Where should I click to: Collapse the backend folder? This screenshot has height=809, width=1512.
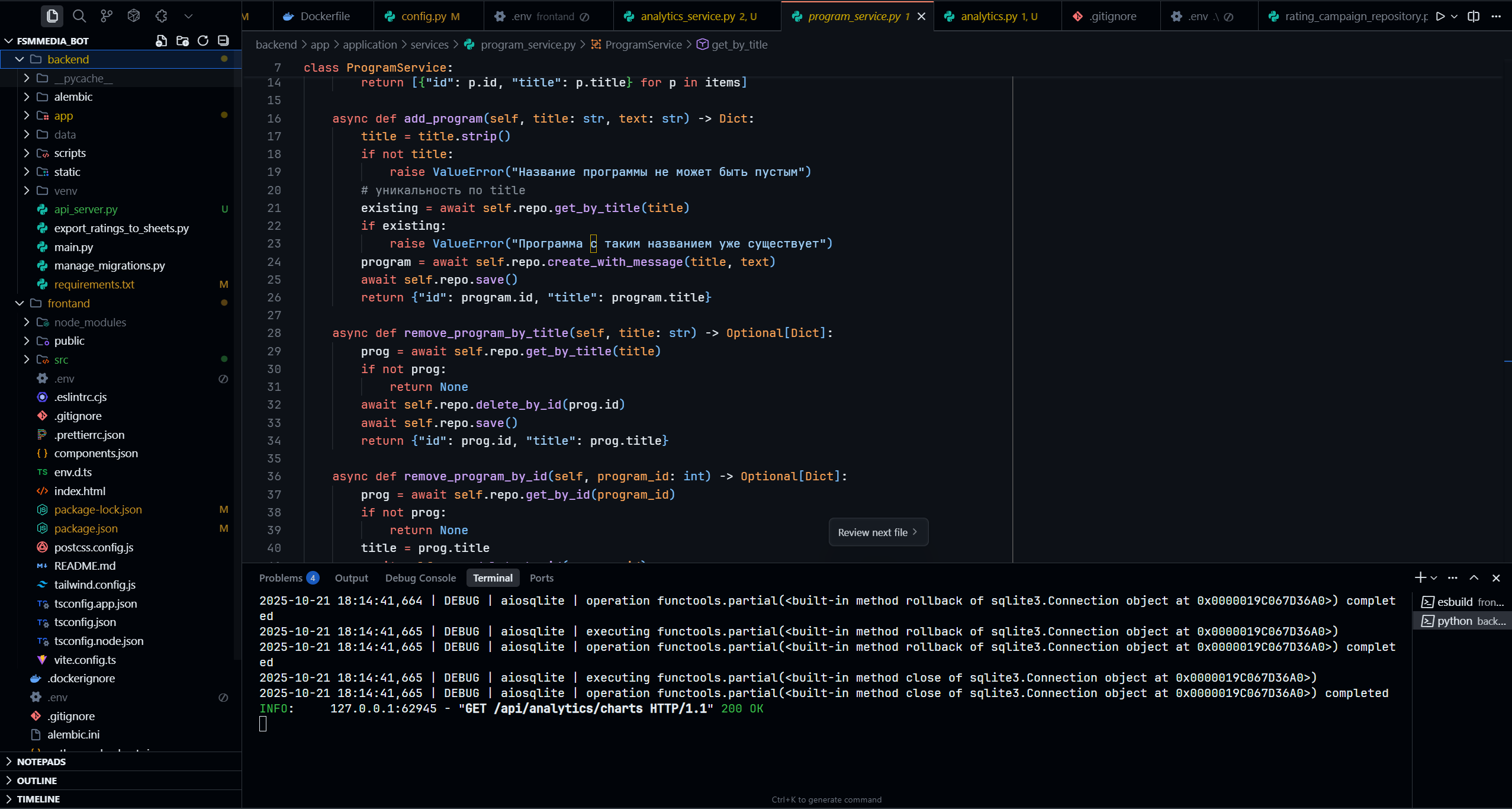[20, 59]
